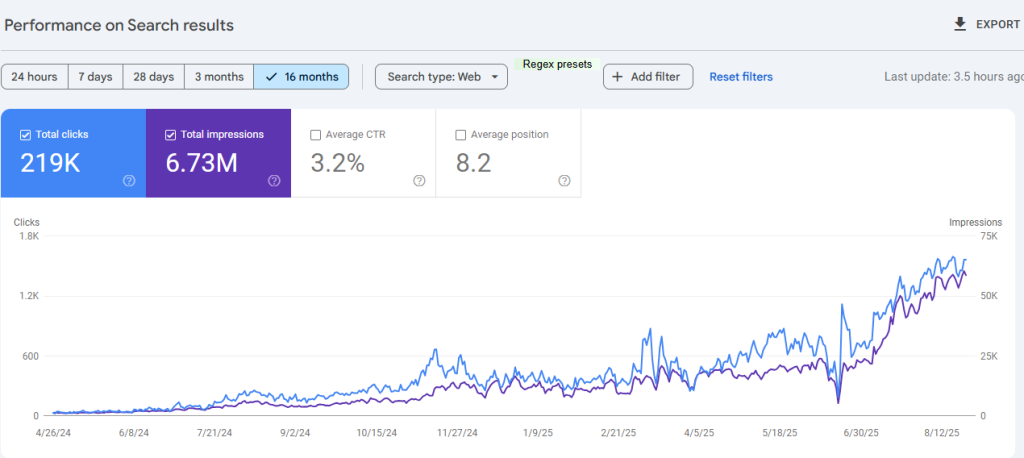Click the Regex presets label

[557, 64]
